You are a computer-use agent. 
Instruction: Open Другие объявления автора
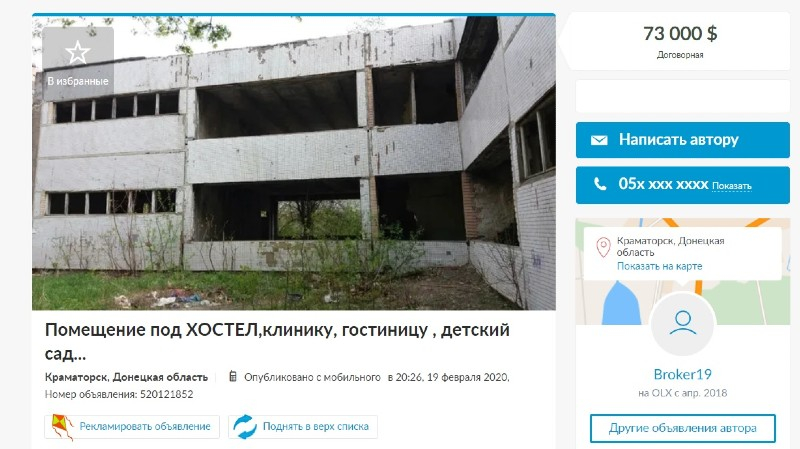click(683, 428)
